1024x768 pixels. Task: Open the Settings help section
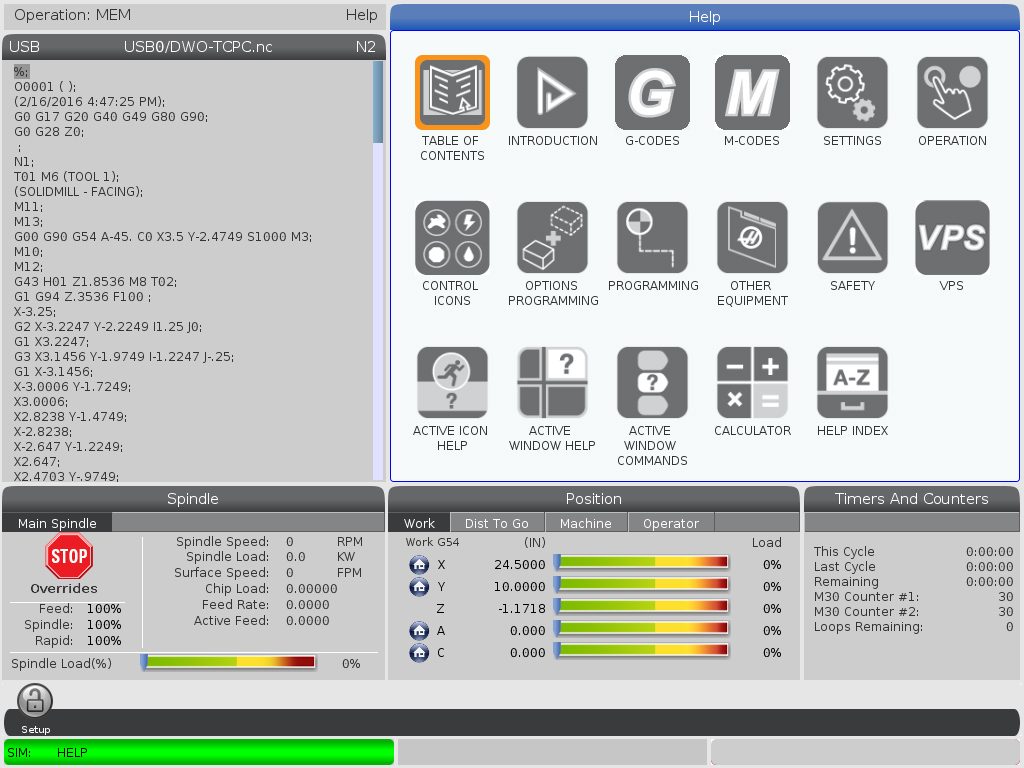pyautogui.click(x=852, y=93)
